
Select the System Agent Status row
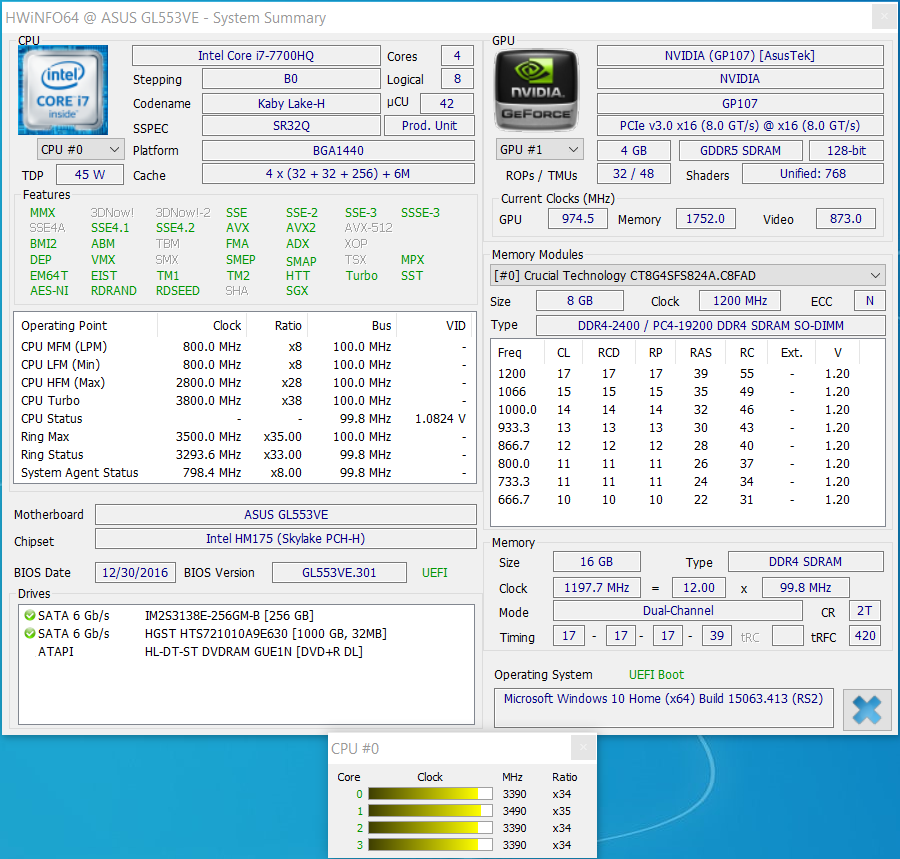pos(245,473)
